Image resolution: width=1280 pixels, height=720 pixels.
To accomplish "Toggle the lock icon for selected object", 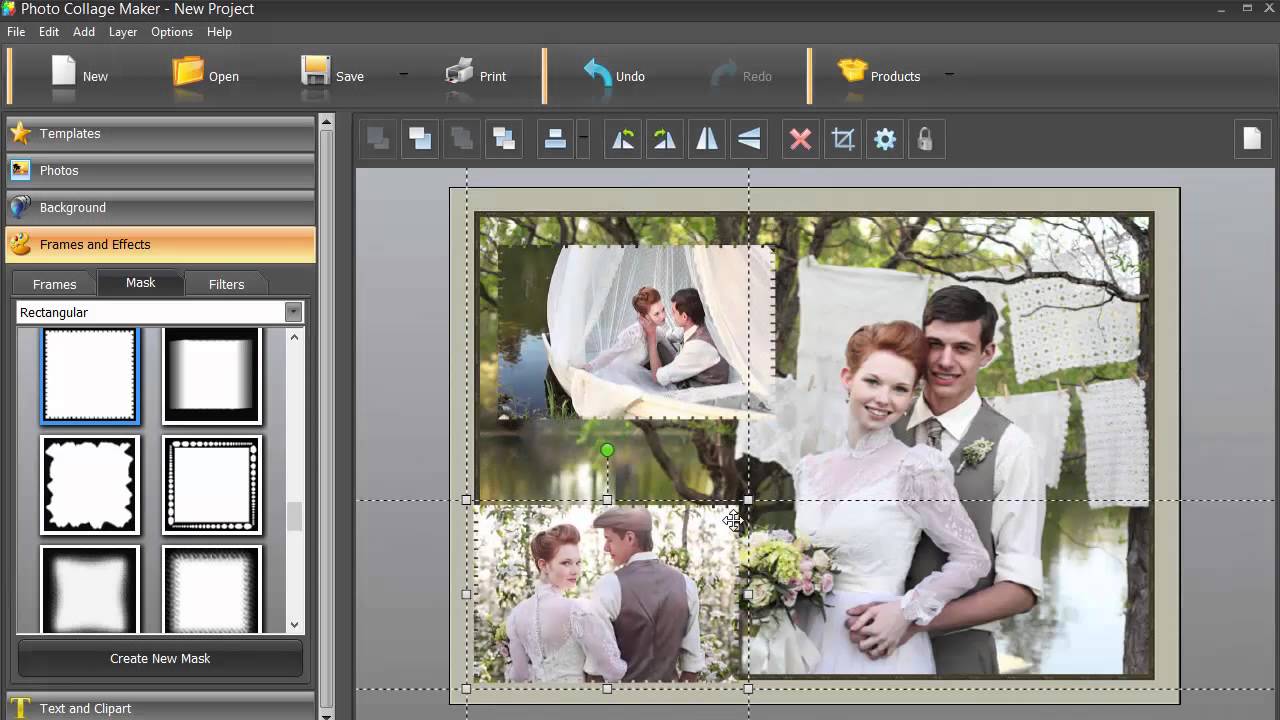I will [x=925, y=139].
